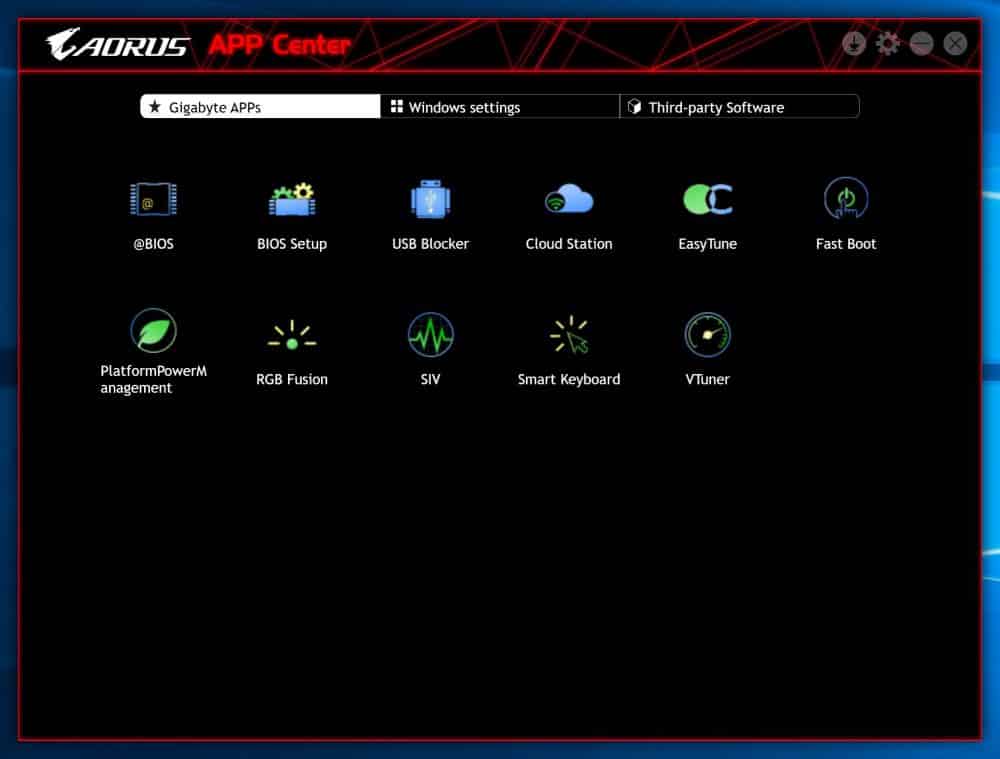1000x759 pixels.
Task: Switch to Third-party Software tab
Action: (740, 107)
